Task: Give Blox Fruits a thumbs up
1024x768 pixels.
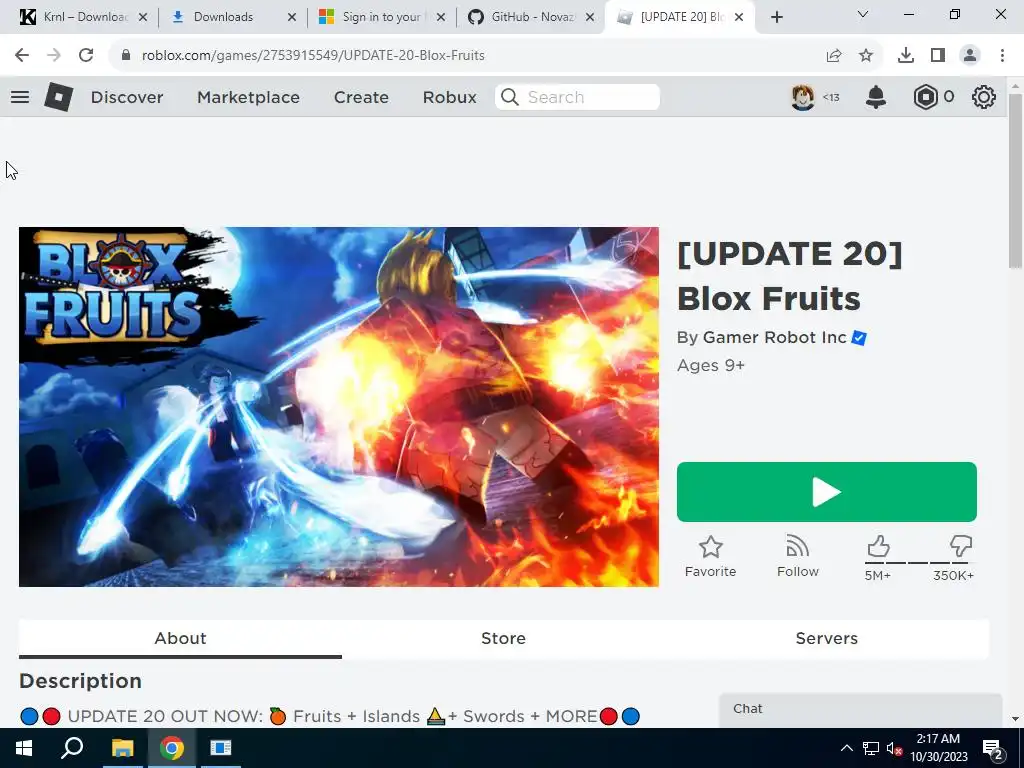Action: [x=878, y=546]
